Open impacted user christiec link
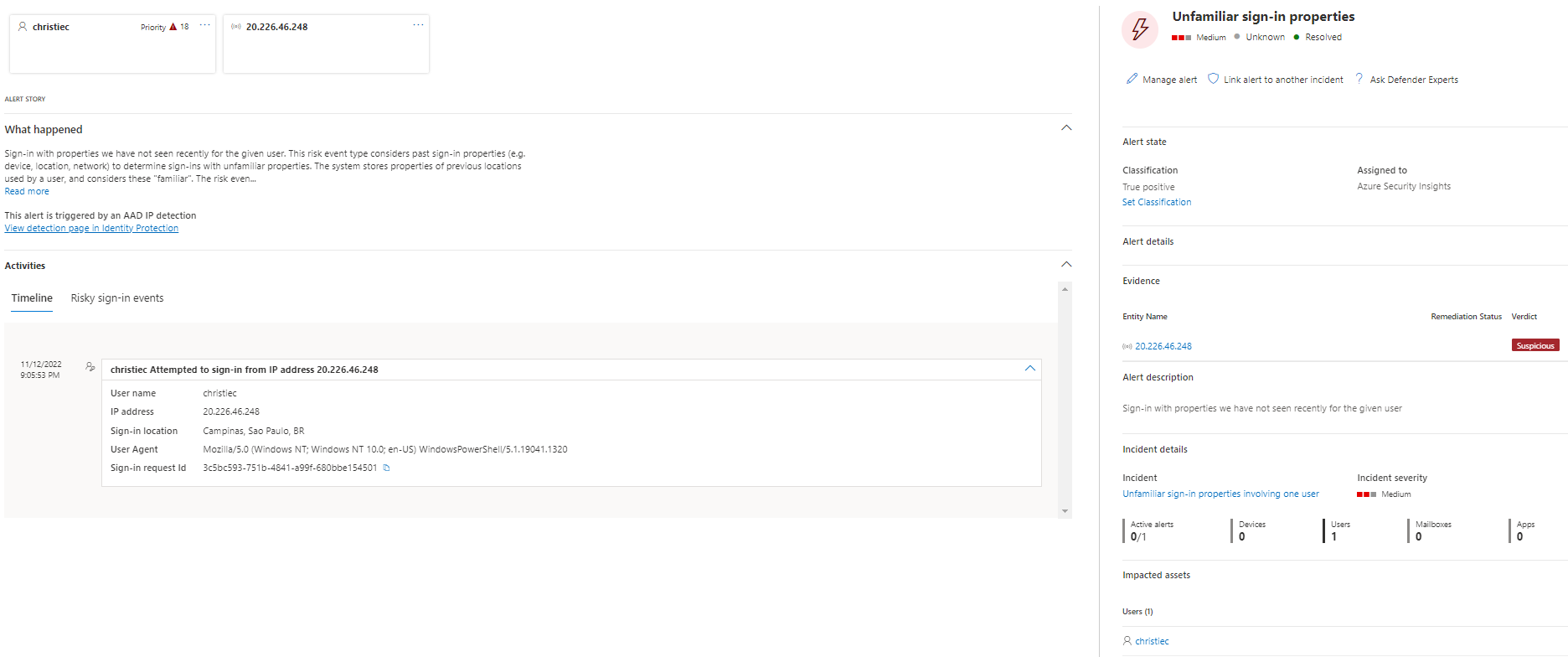Image resolution: width=1568 pixels, height=657 pixels. (1152, 641)
